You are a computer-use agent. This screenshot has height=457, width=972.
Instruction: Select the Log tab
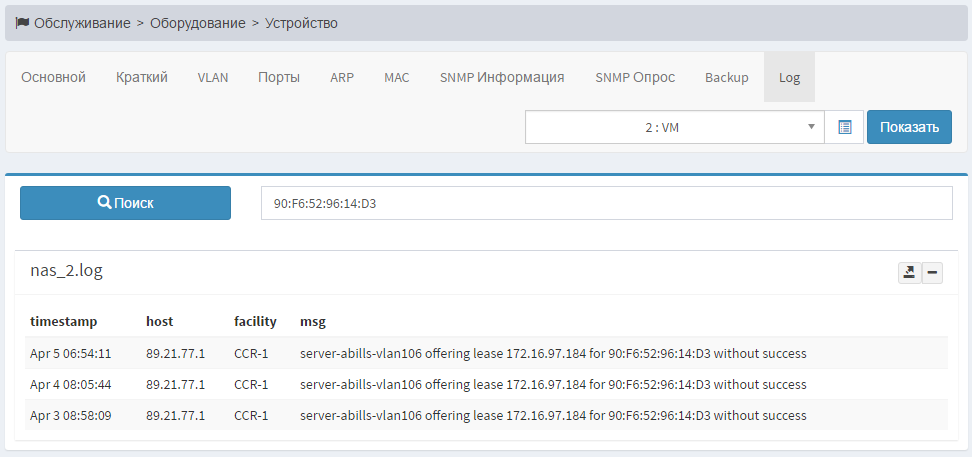tap(790, 77)
